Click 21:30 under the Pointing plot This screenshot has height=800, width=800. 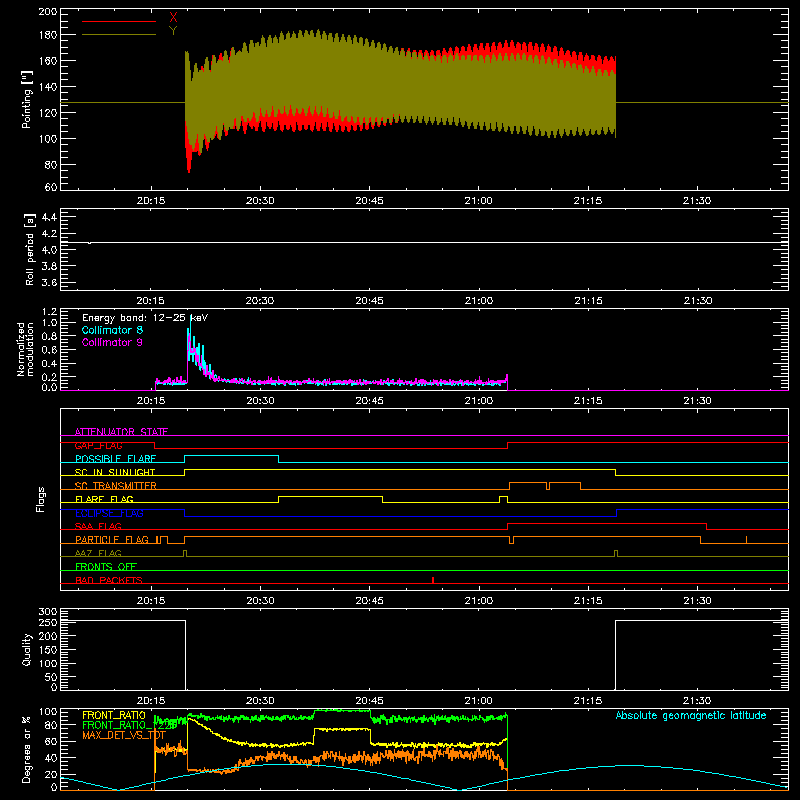click(697, 201)
